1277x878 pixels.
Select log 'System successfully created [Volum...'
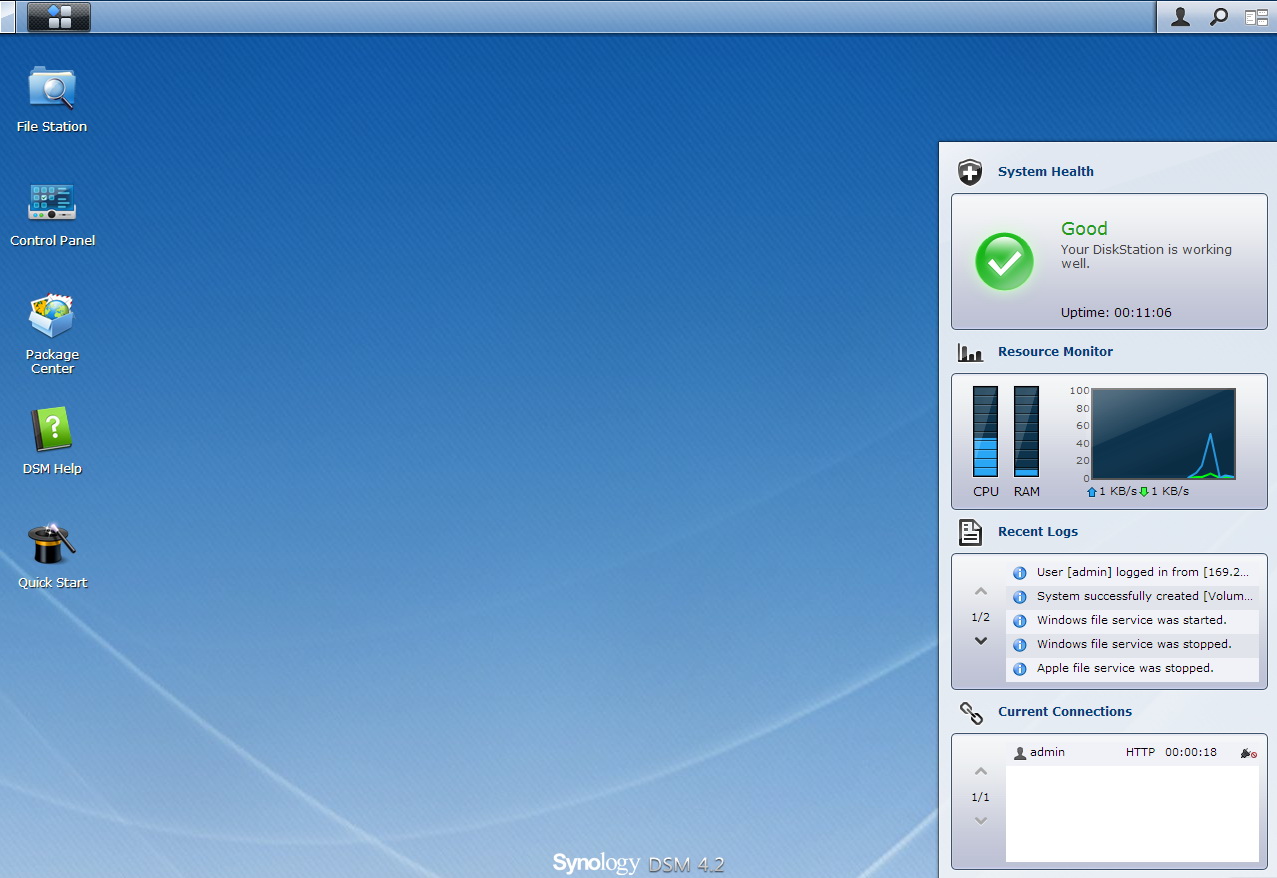[x=1132, y=597]
